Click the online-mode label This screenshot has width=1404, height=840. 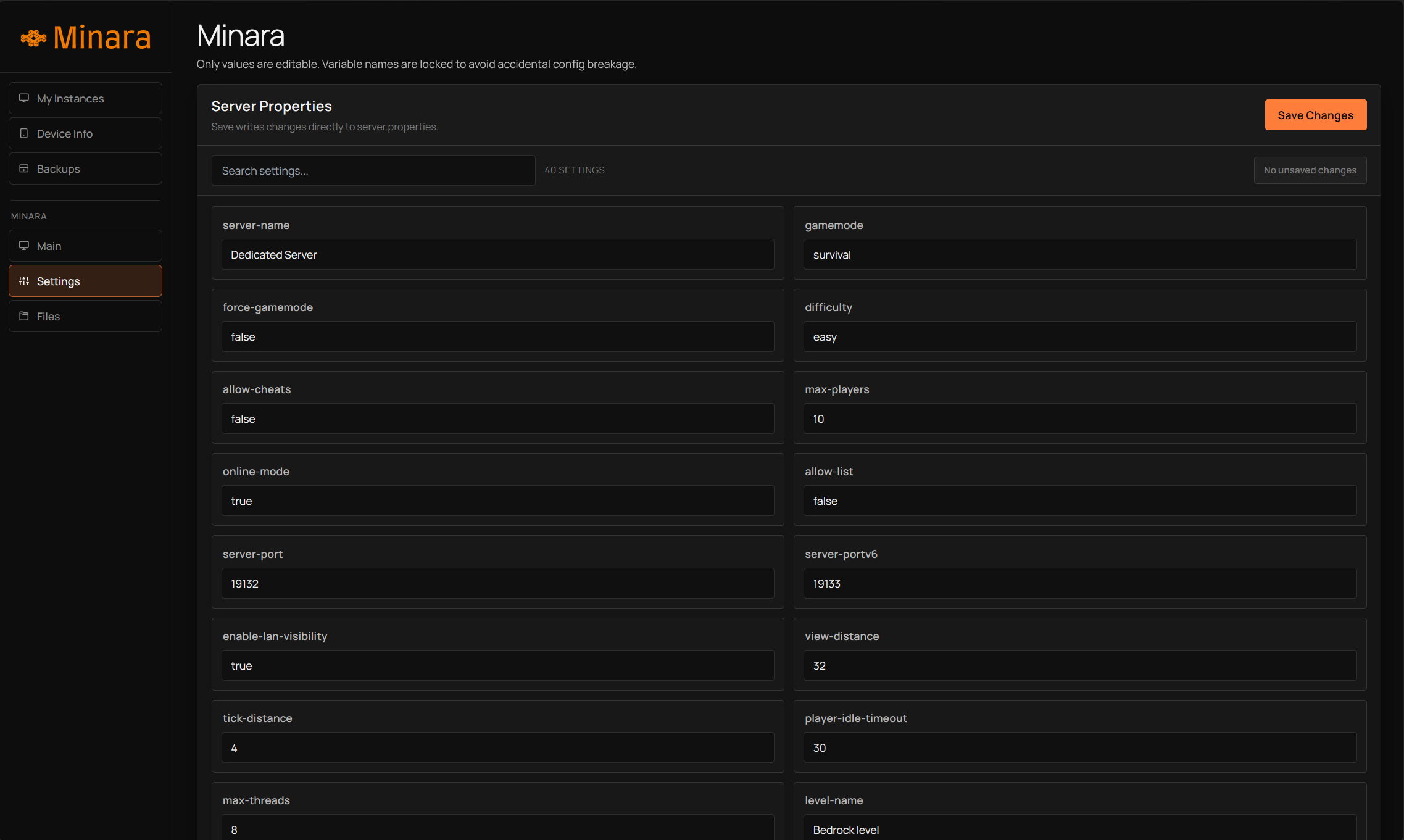[x=256, y=472]
